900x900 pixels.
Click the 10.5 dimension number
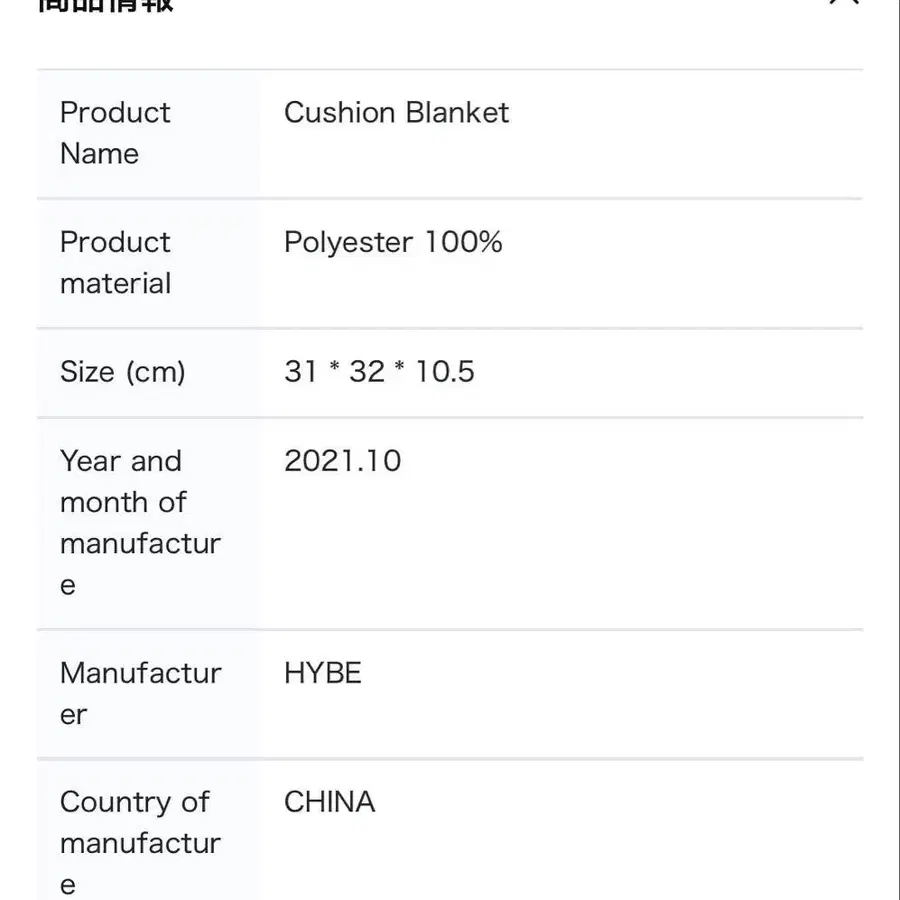[445, 372]
